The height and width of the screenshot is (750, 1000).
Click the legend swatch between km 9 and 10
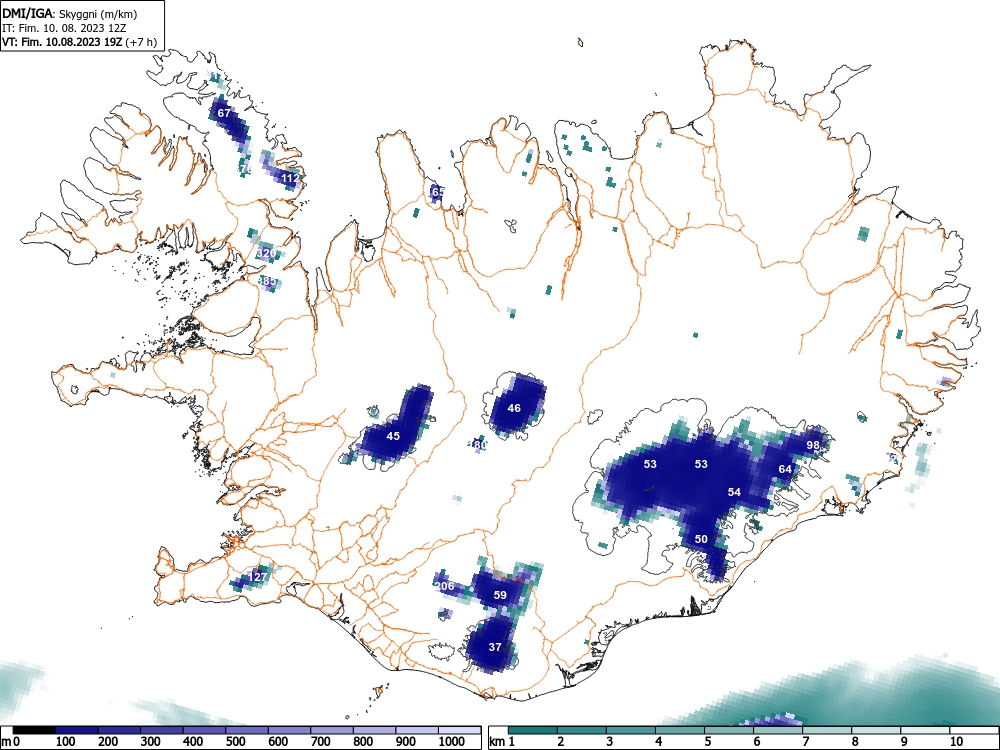point(925,730)
